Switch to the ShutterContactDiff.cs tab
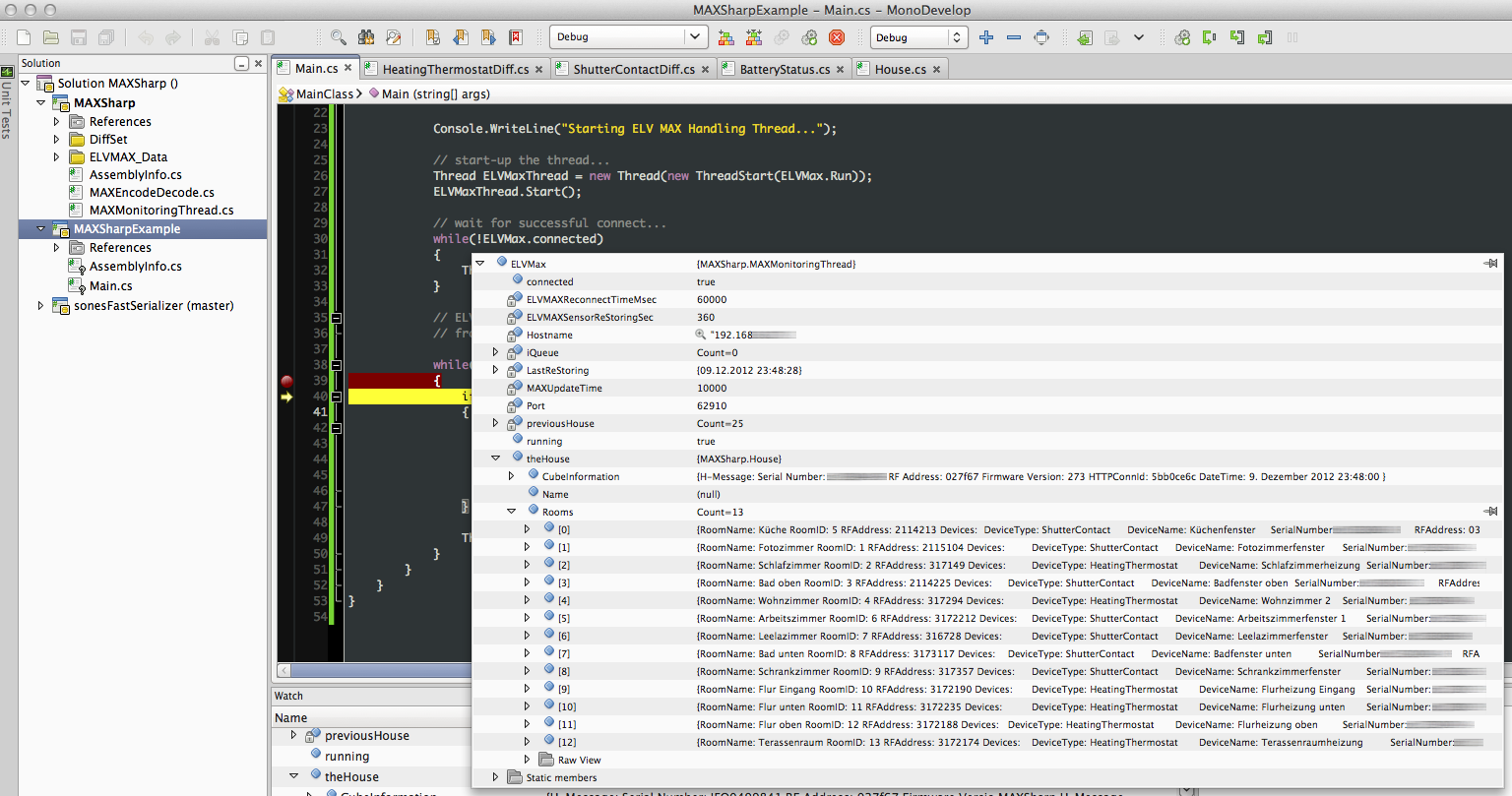1512x796 pixels. click(632, 69)
